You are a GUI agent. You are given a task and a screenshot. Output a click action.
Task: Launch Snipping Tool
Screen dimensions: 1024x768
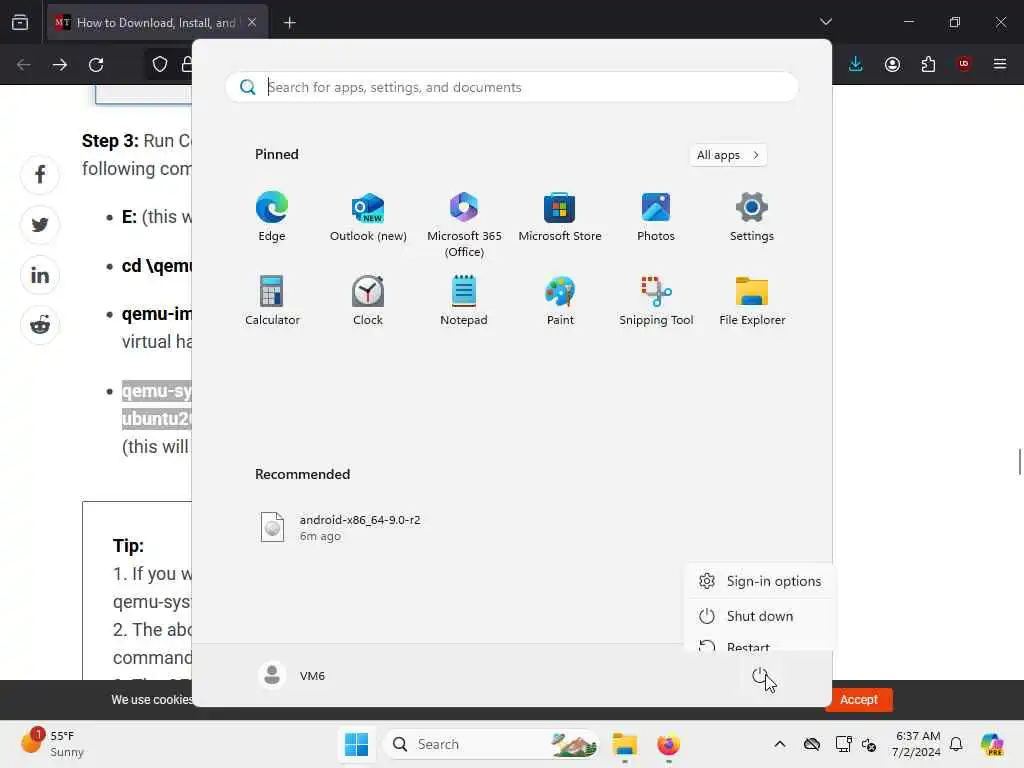(656, 300)
